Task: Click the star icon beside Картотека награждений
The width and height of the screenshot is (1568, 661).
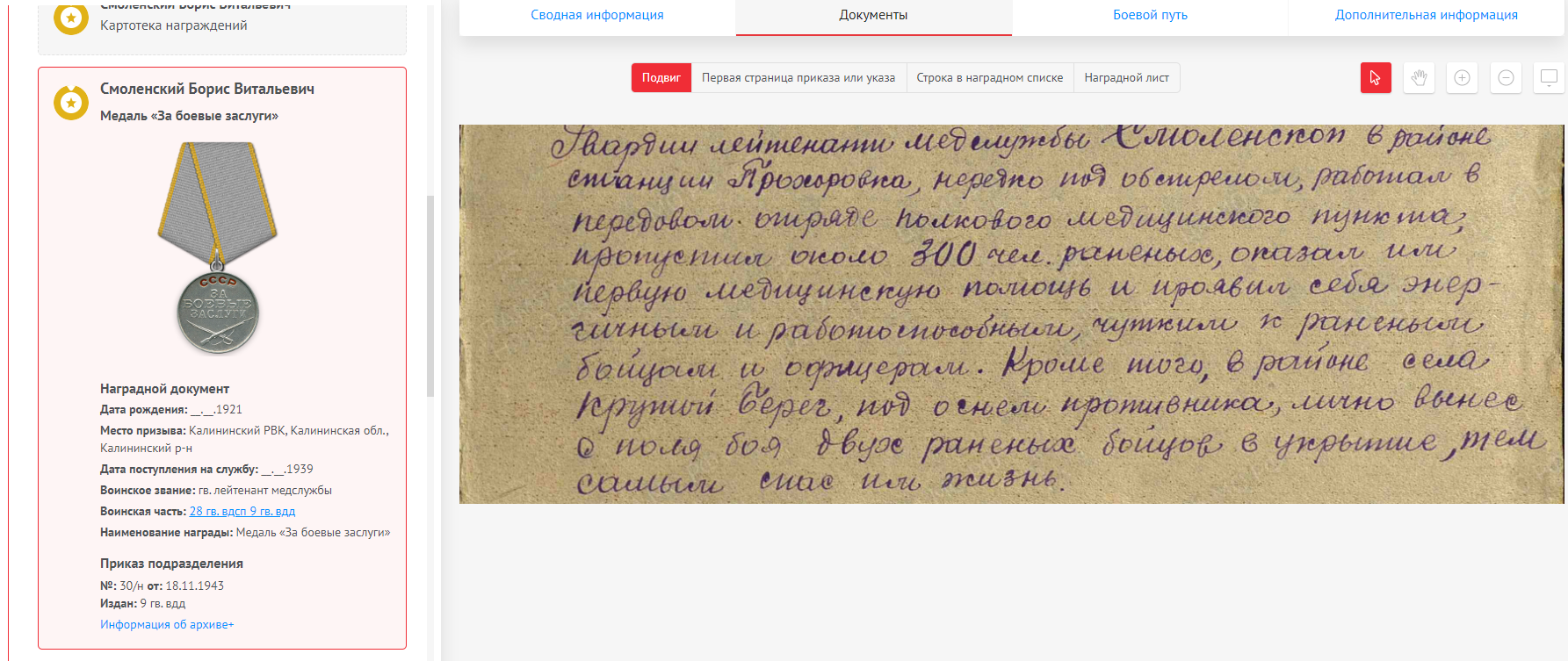Action: click(71, 18)
